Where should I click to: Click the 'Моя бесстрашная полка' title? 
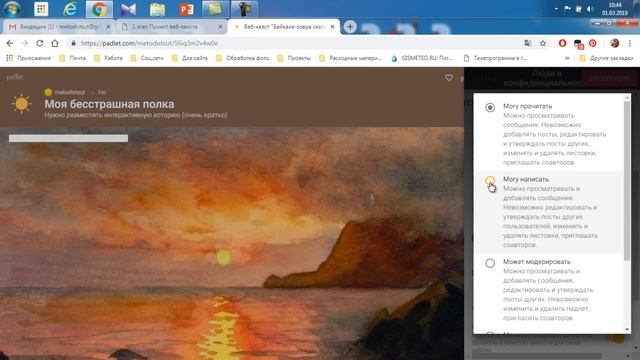pyautogui.click(x=109, y=104)
